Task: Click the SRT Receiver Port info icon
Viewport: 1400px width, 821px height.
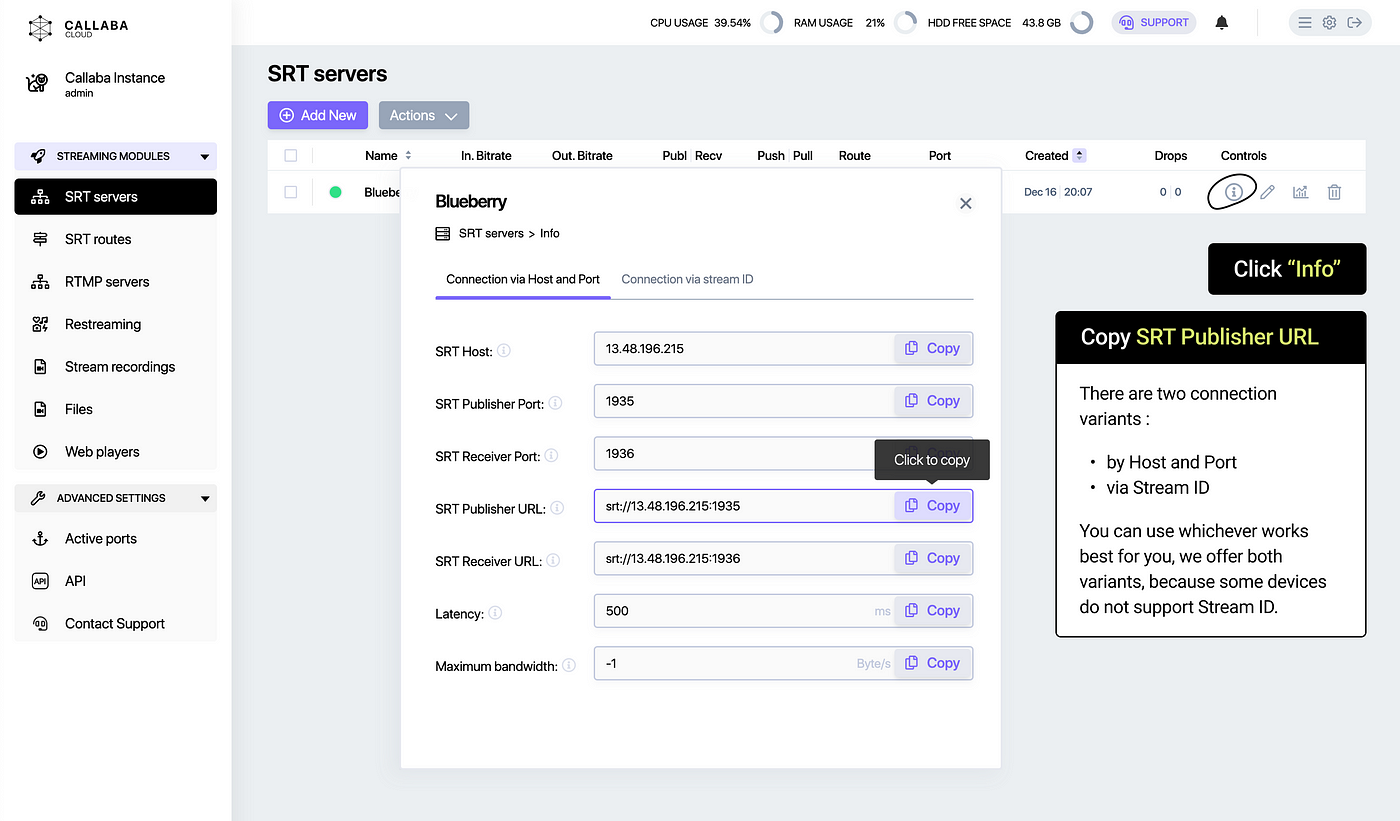Action: (x=551, y=455)
